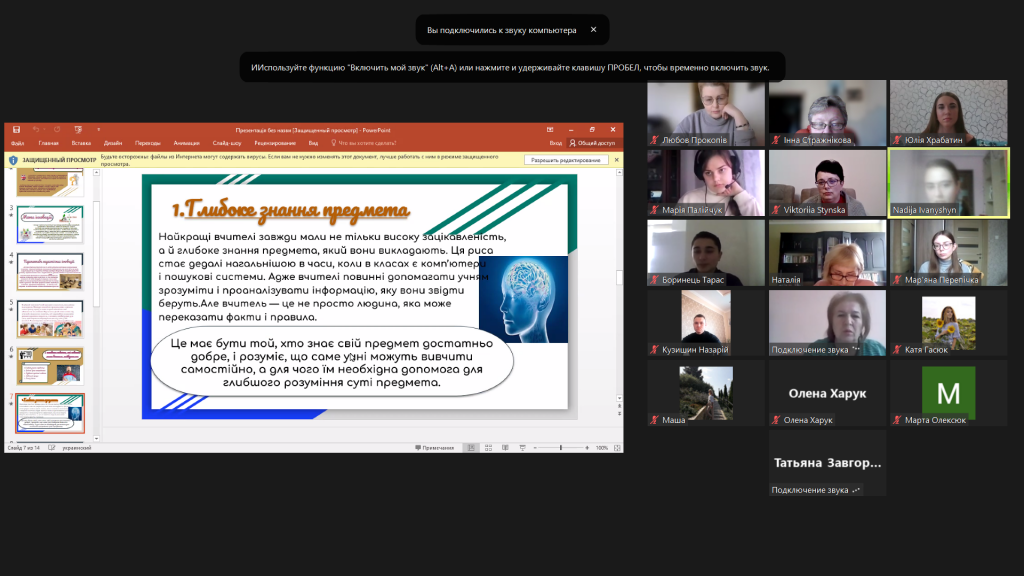Screen dimensions: 1024x576
Task: Click Fit slide to window icon
Action: 617,448
